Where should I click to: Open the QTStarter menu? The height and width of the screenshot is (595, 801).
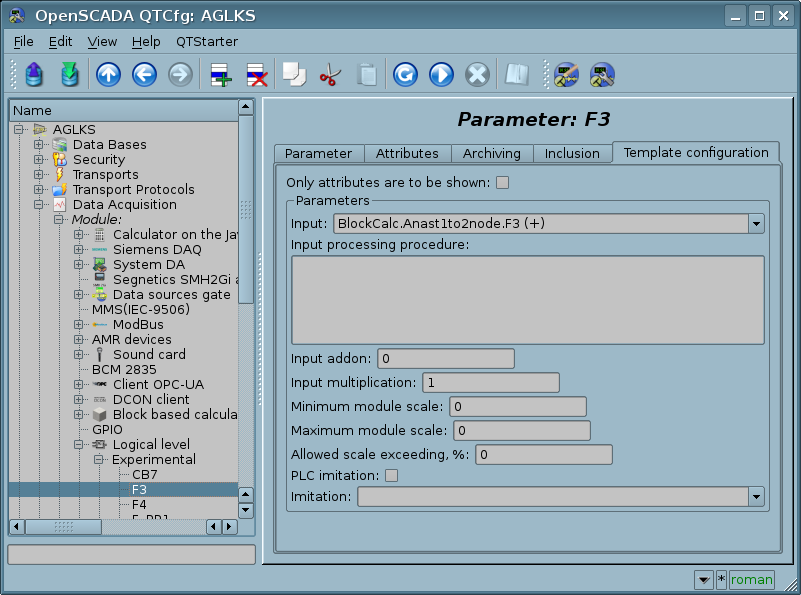pos(206,41)
